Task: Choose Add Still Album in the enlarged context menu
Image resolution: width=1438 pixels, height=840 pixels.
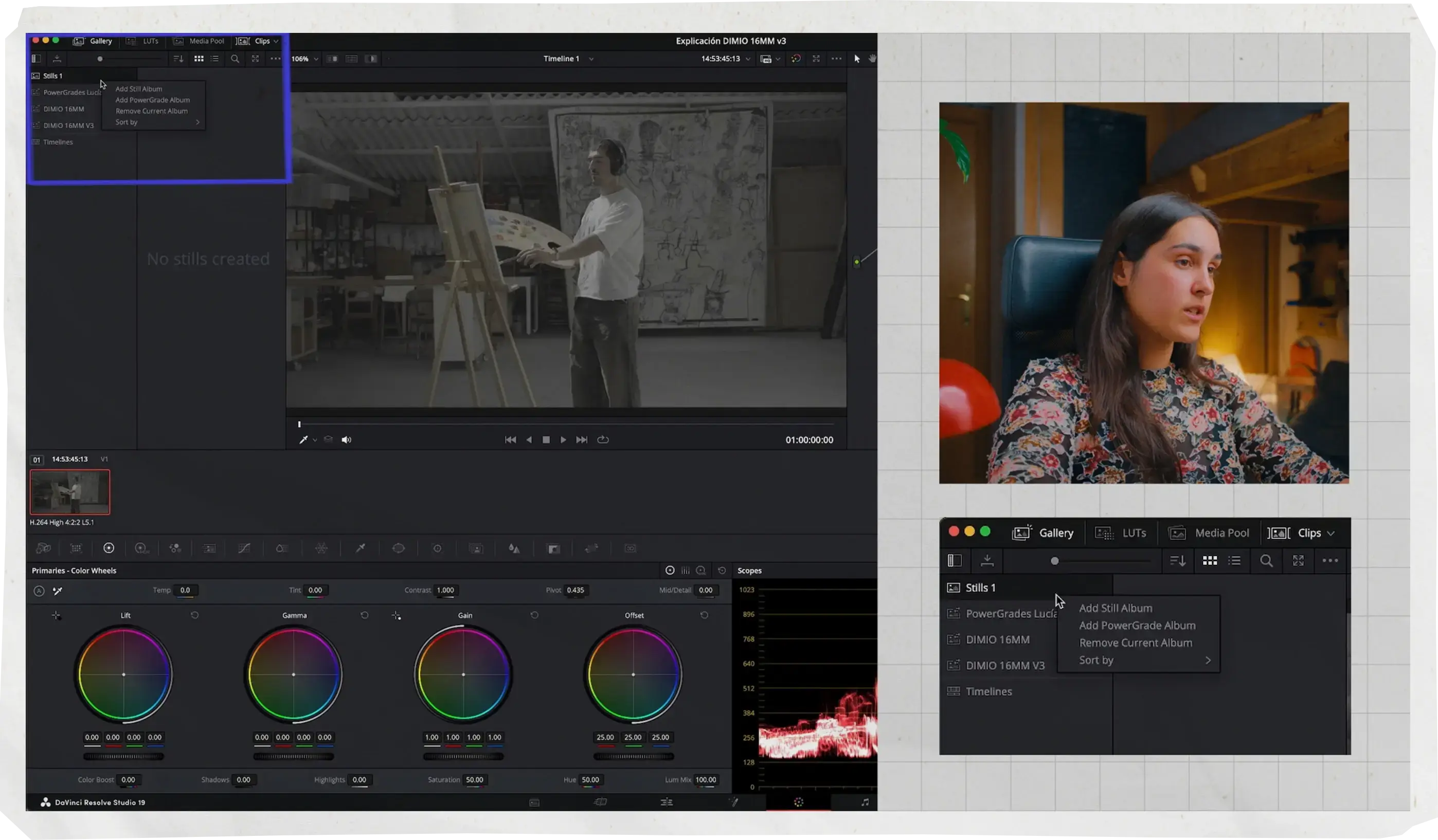Action: click(x=1116, y=609)
